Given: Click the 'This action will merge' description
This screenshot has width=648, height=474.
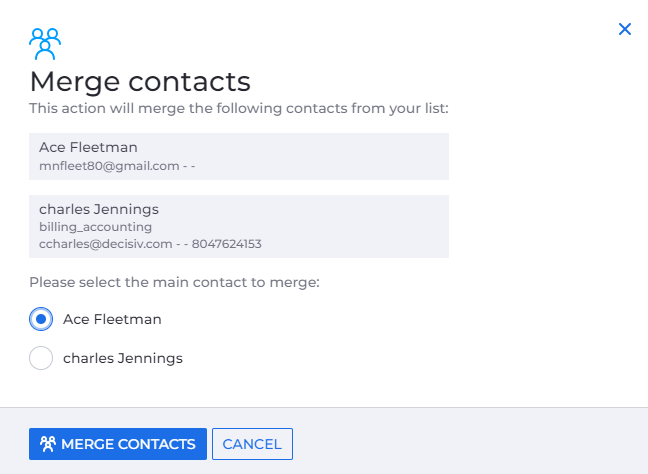Looking at the screenshot, I should pyautogui.click(x=238, y=107).
